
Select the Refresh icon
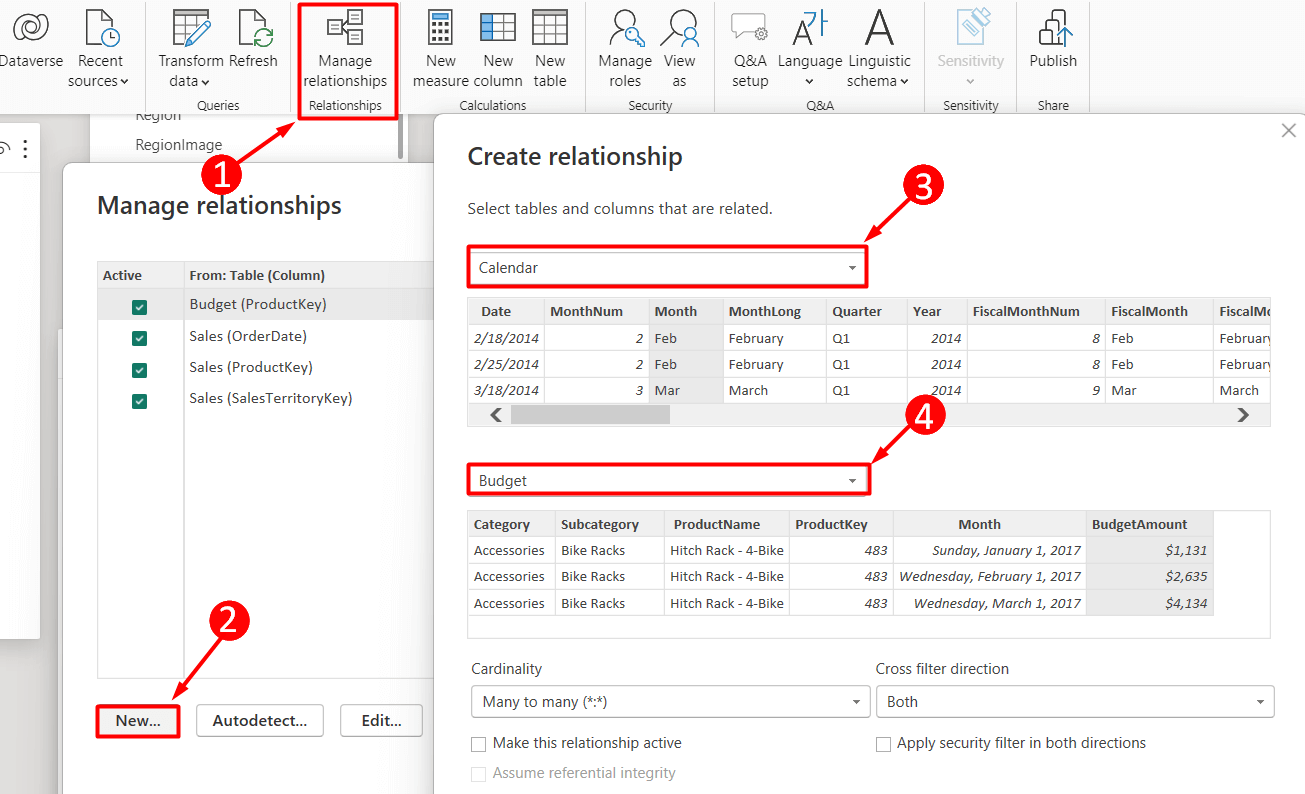click(254, 45)
